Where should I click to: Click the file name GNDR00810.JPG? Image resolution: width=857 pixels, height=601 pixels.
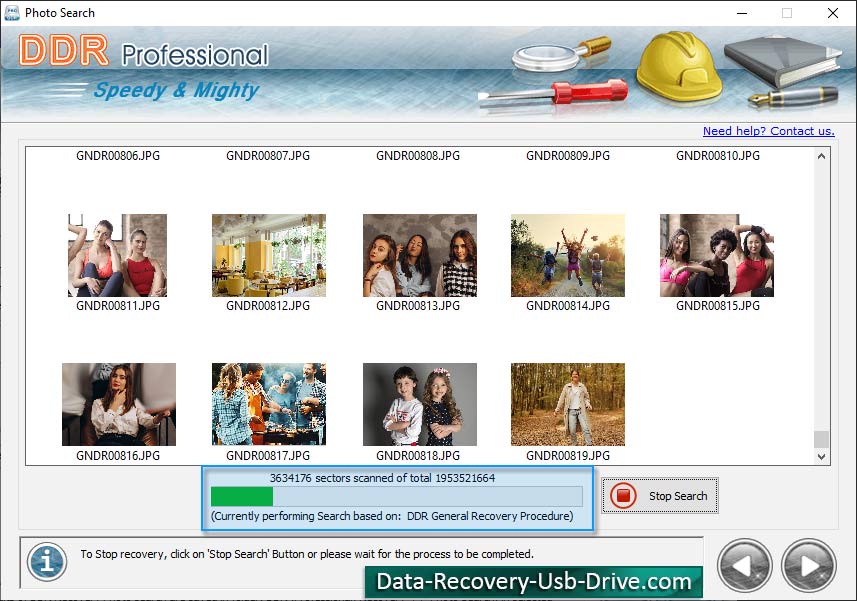pyautogui.click(x=718, y=156)
